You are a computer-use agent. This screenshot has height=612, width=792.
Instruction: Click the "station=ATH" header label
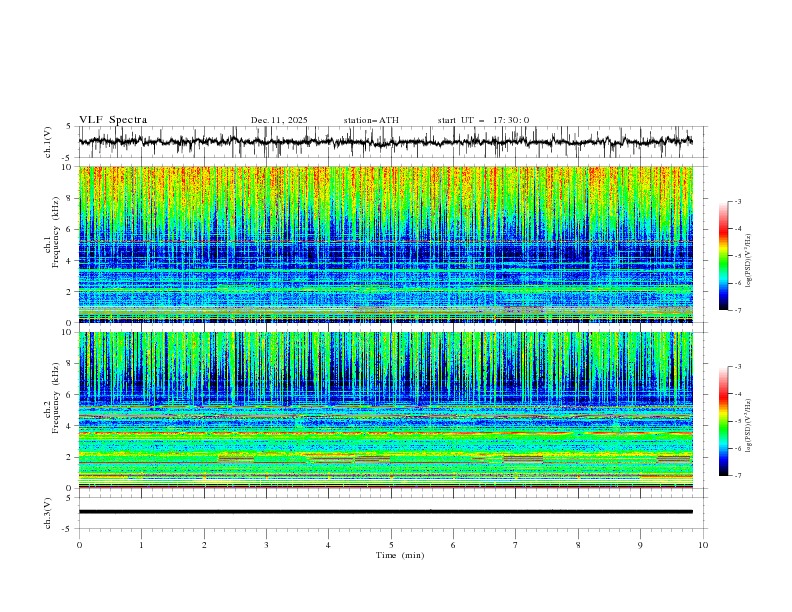click(x=371, y=120)
